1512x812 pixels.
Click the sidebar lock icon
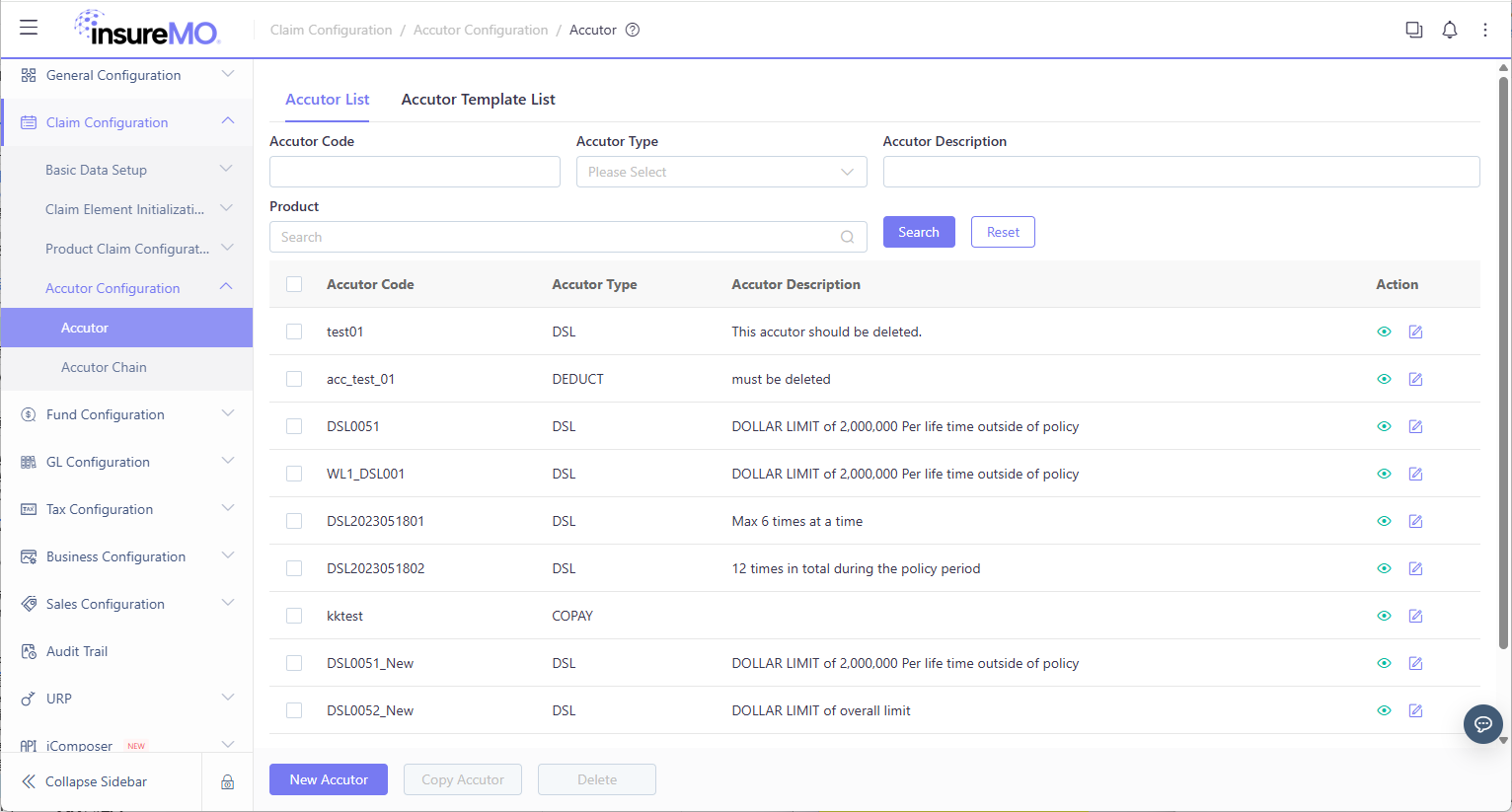[227, 781]
